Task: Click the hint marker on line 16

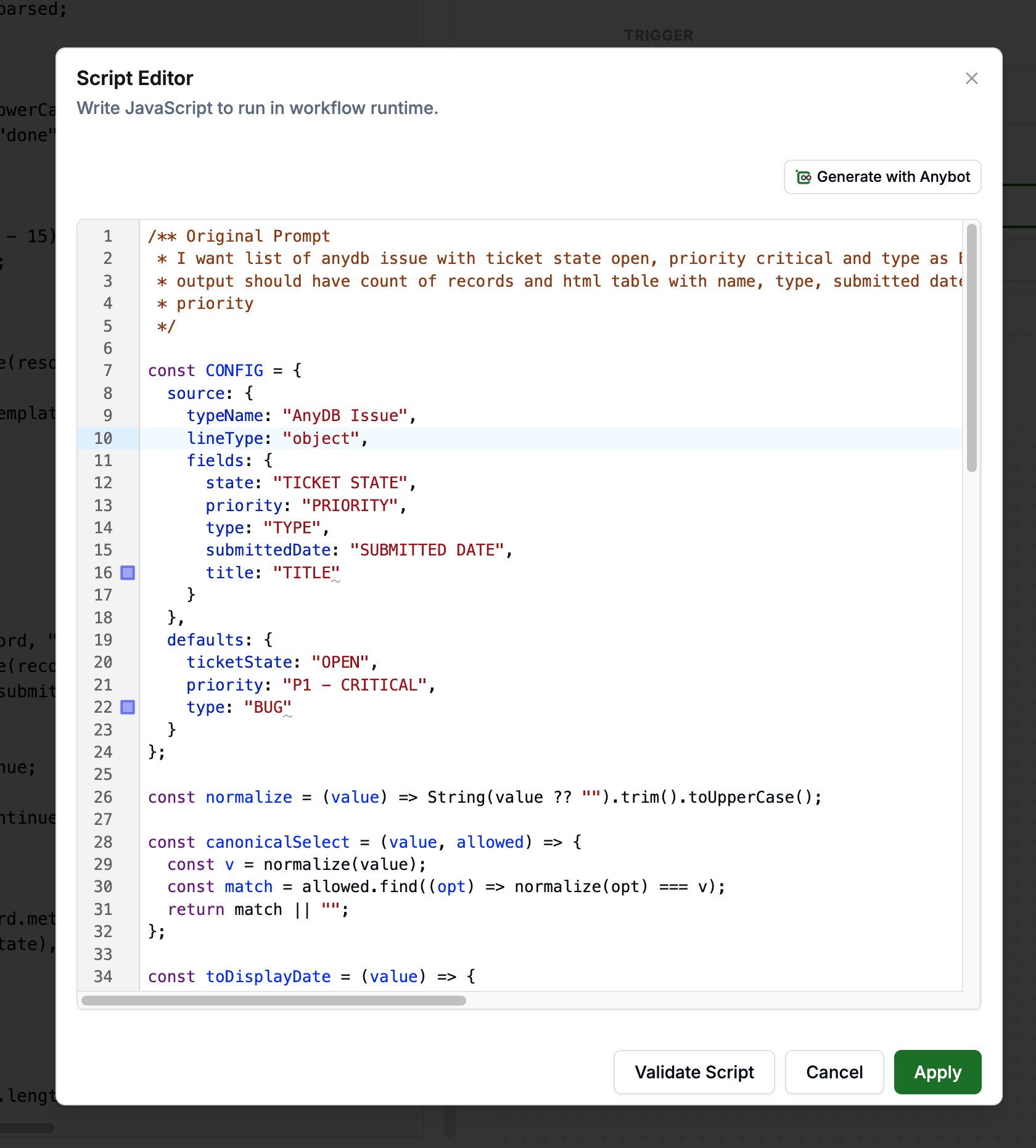Action: pos(128,573)
